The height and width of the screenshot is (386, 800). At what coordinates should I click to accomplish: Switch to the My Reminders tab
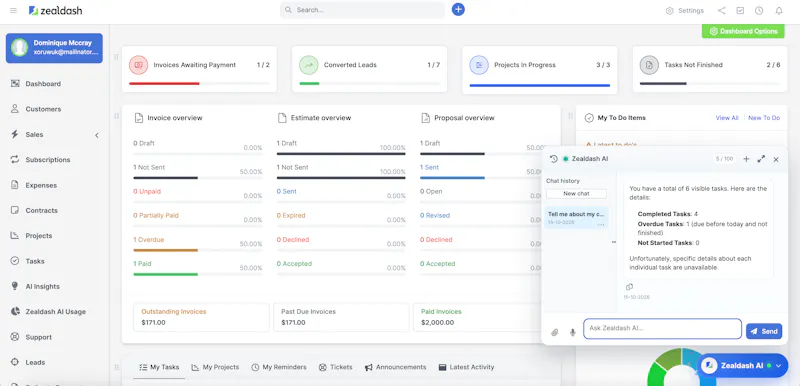tap(279, 367)
